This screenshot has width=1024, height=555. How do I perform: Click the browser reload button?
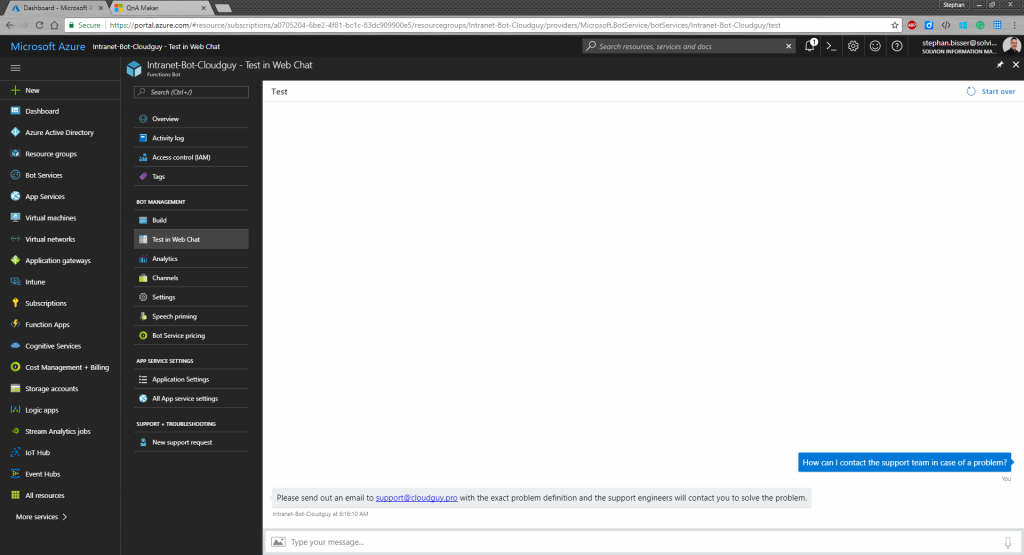pos(39,25)
